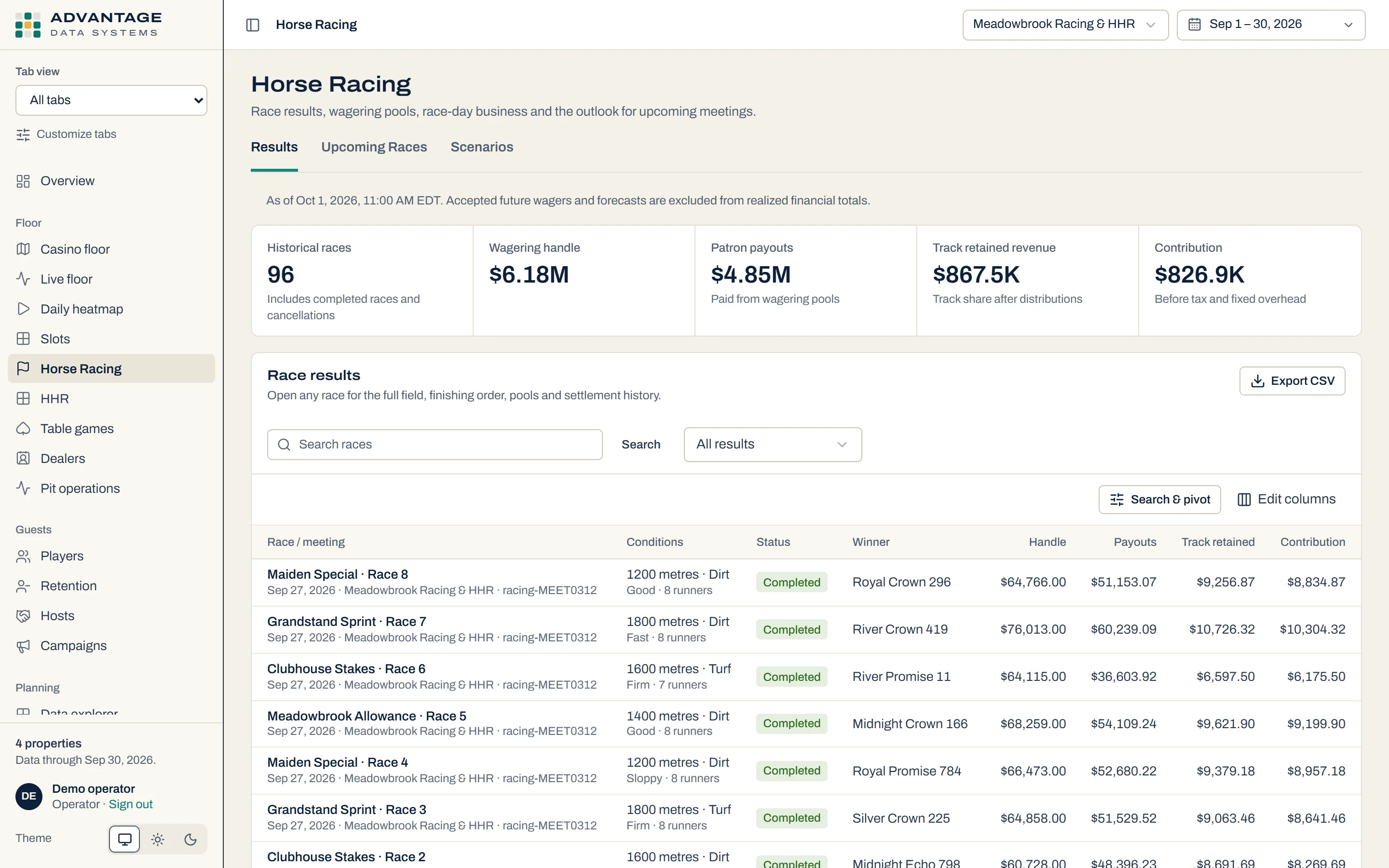Viewport: 1389px width, 868px height.
Task: Click the chevron on the property selector
Action: (x=1150, y=25)
